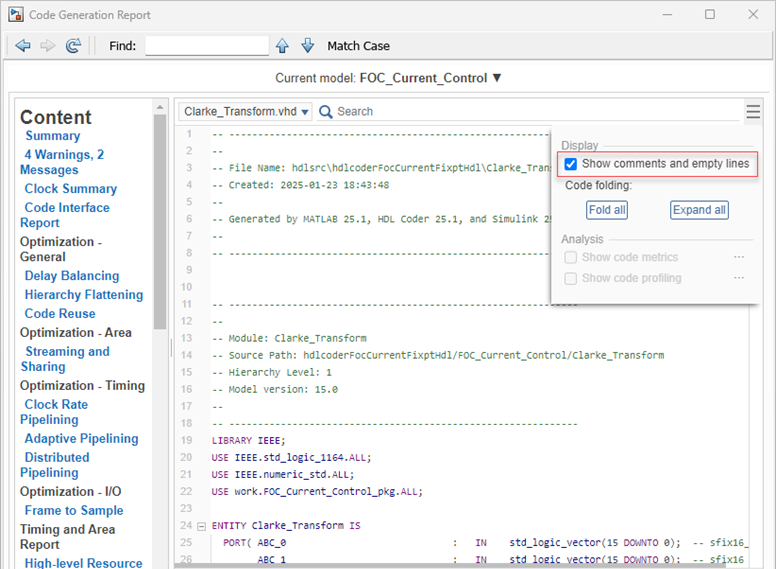Click the Content panel vertical scrollbar

click(160, 220)
